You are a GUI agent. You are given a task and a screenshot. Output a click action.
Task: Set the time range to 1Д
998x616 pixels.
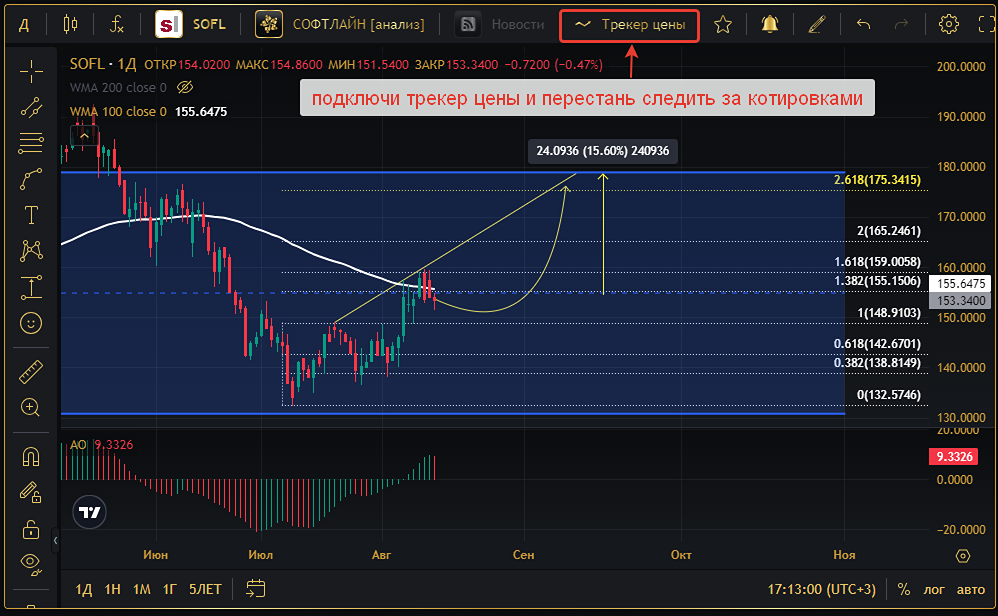(83, 589)
